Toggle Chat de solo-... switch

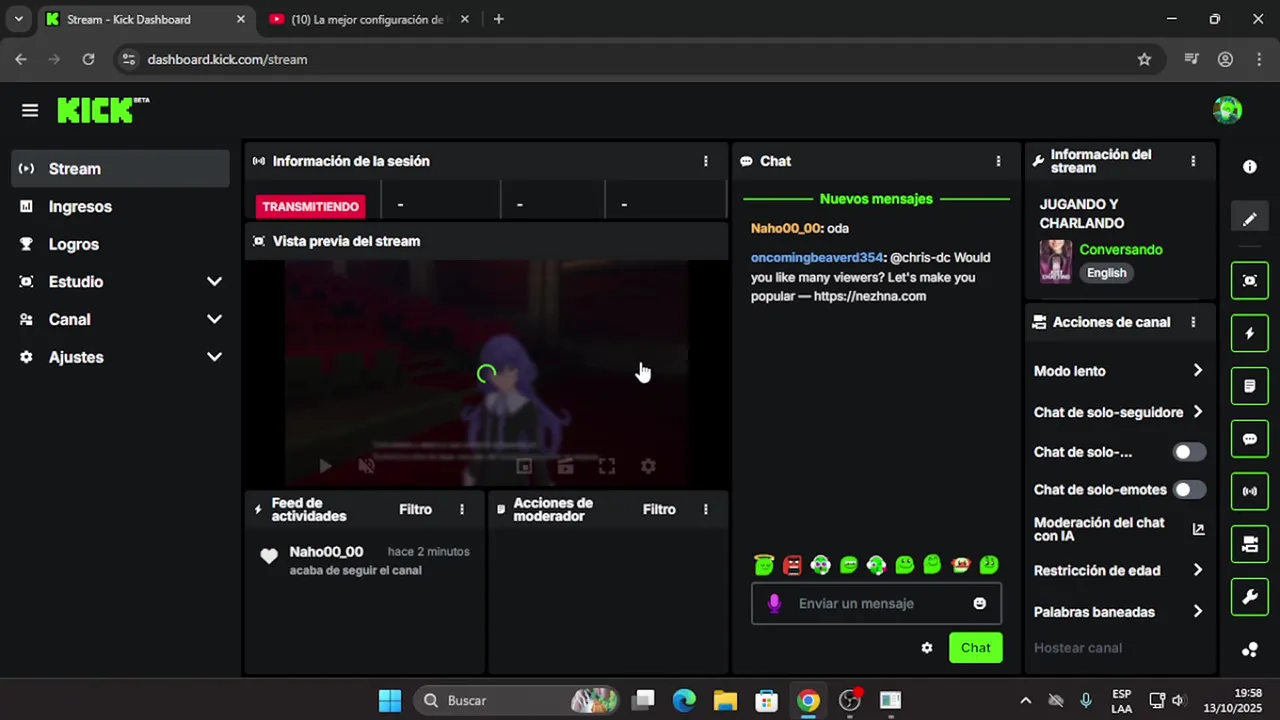[1189, 452]
